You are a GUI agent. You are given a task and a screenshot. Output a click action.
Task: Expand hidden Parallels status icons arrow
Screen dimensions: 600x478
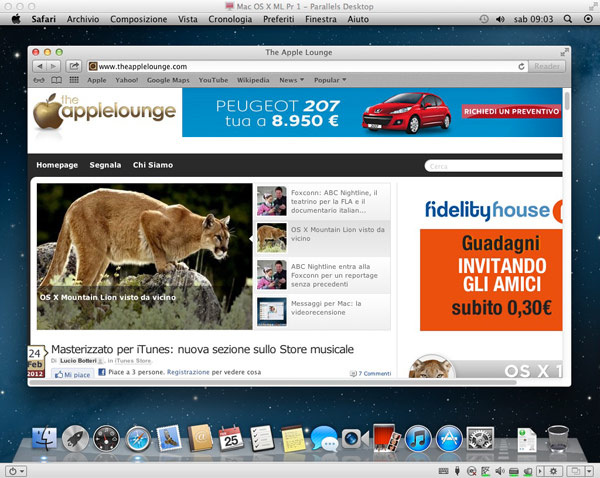(x=540, y=471)
